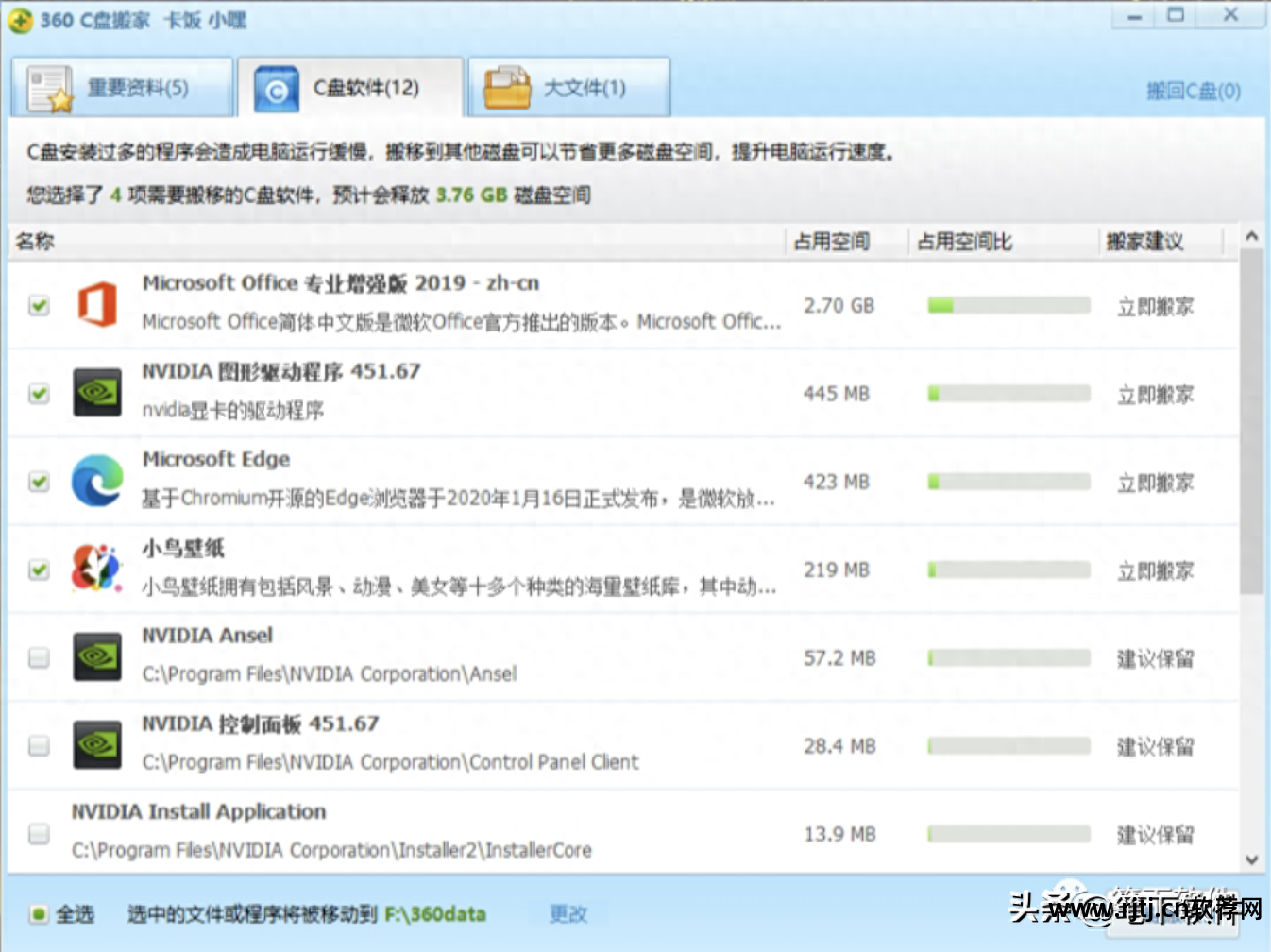Click 建议保留 for NVIDIA Ansel
1271x952 pixels.
coord(1156,658)
